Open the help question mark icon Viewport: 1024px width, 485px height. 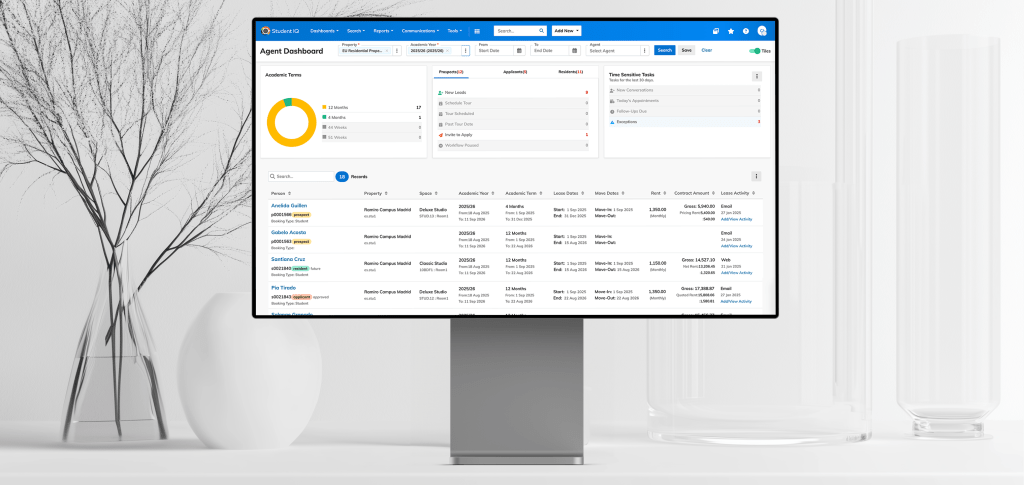[x=746, y=31]
